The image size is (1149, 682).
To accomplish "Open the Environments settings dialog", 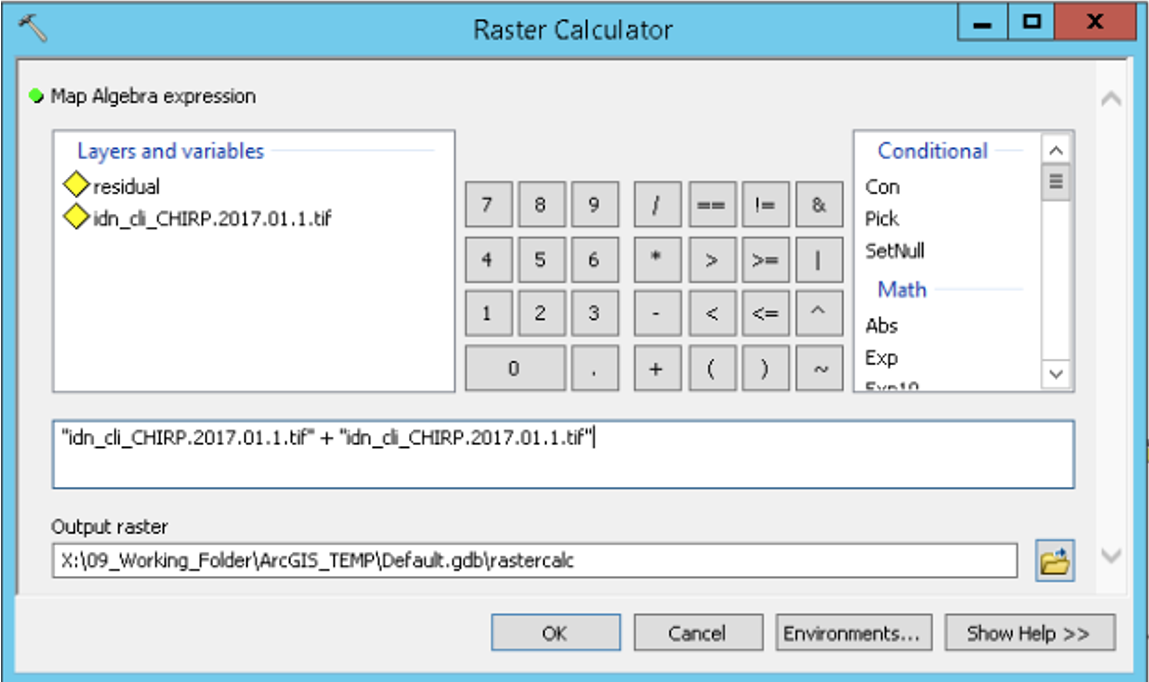I will (853, 633).
